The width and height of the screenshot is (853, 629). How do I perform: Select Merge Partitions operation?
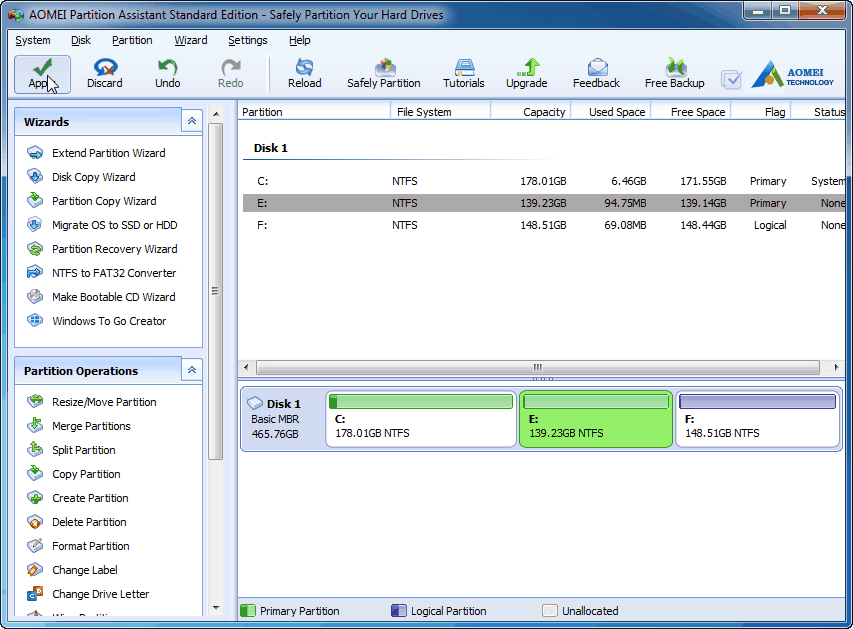point(91,426)
